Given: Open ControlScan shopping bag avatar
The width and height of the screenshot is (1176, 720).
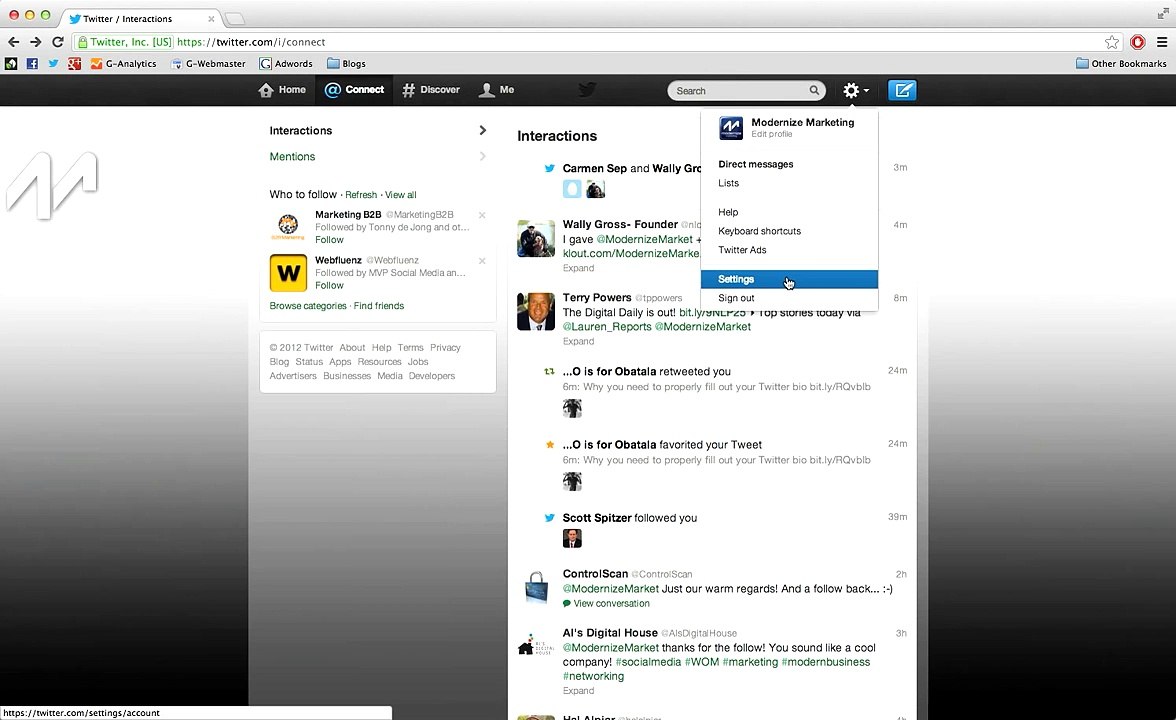Looking at the screenshot, I should click(536, 587).
